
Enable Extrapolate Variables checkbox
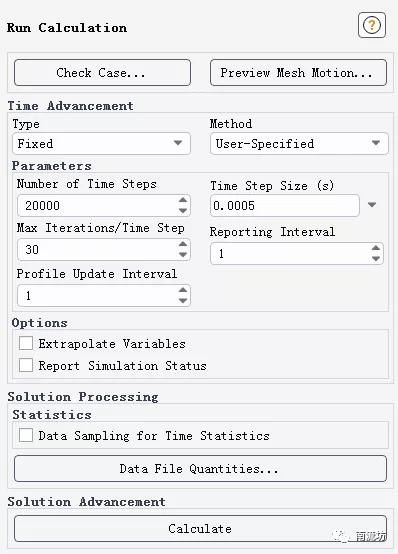pyautogui.click(x=26, y=343)
